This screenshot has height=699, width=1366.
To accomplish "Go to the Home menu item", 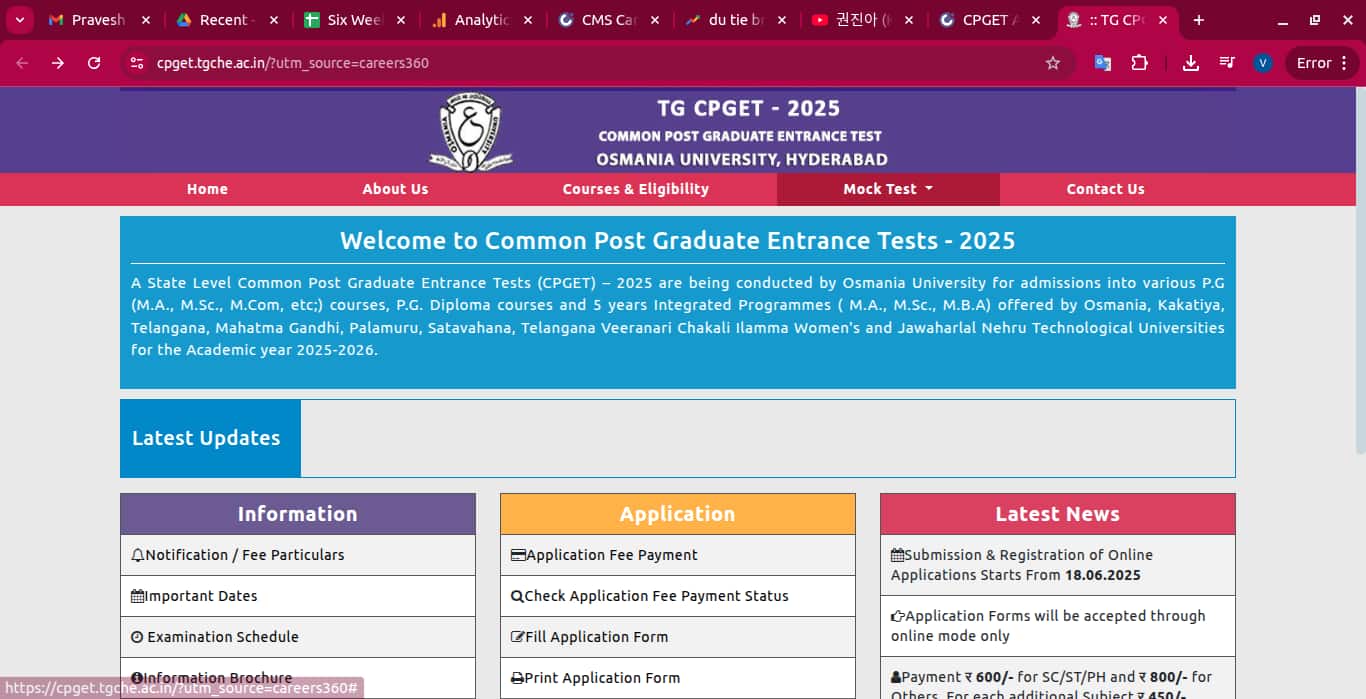I will pyautogui.click(x=207, y=189).
